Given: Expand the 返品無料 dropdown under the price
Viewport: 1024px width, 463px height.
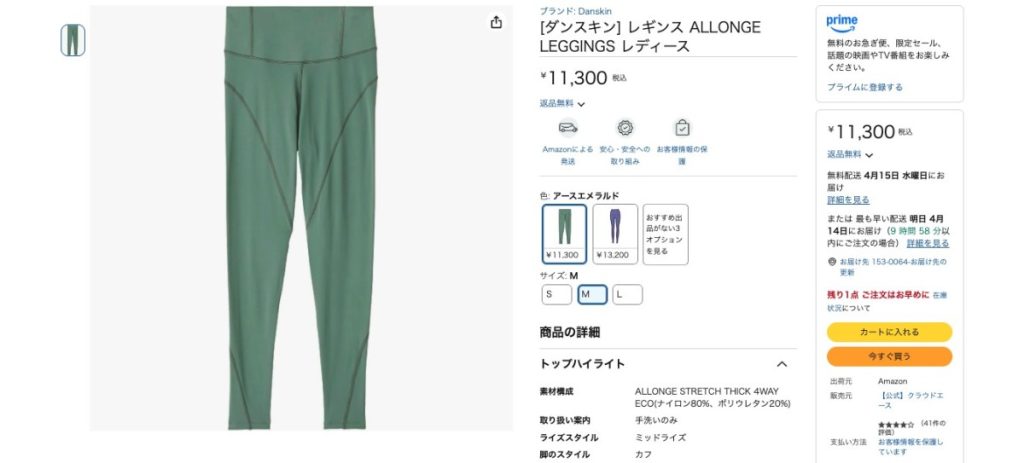Looking at the screenshot, I should 562,103.
